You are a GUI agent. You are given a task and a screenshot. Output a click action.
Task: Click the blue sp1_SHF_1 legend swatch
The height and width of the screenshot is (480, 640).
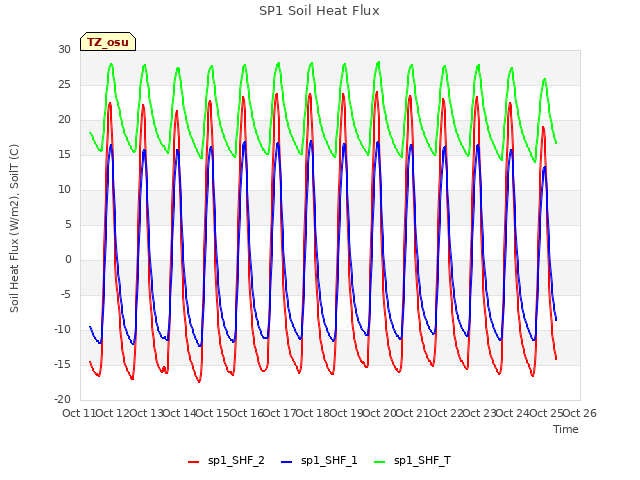tap(287, 462)
